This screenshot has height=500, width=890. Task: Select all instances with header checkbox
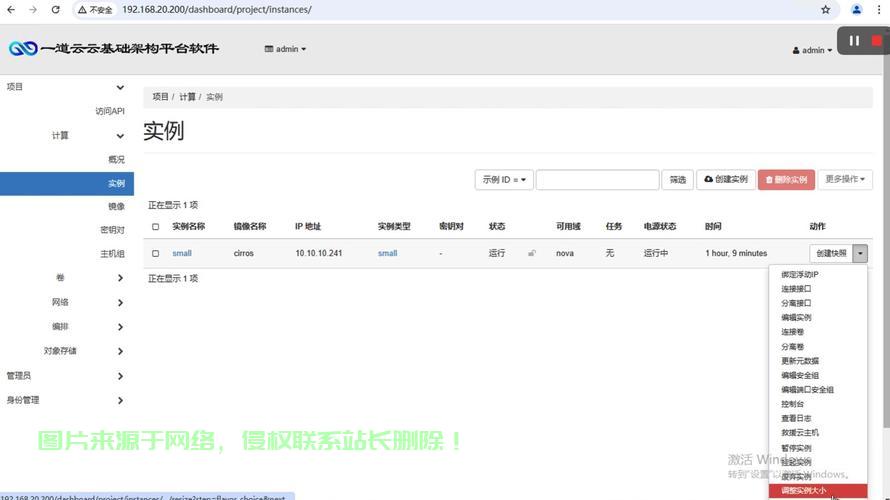pyautogui.click(x=155, y=227)
